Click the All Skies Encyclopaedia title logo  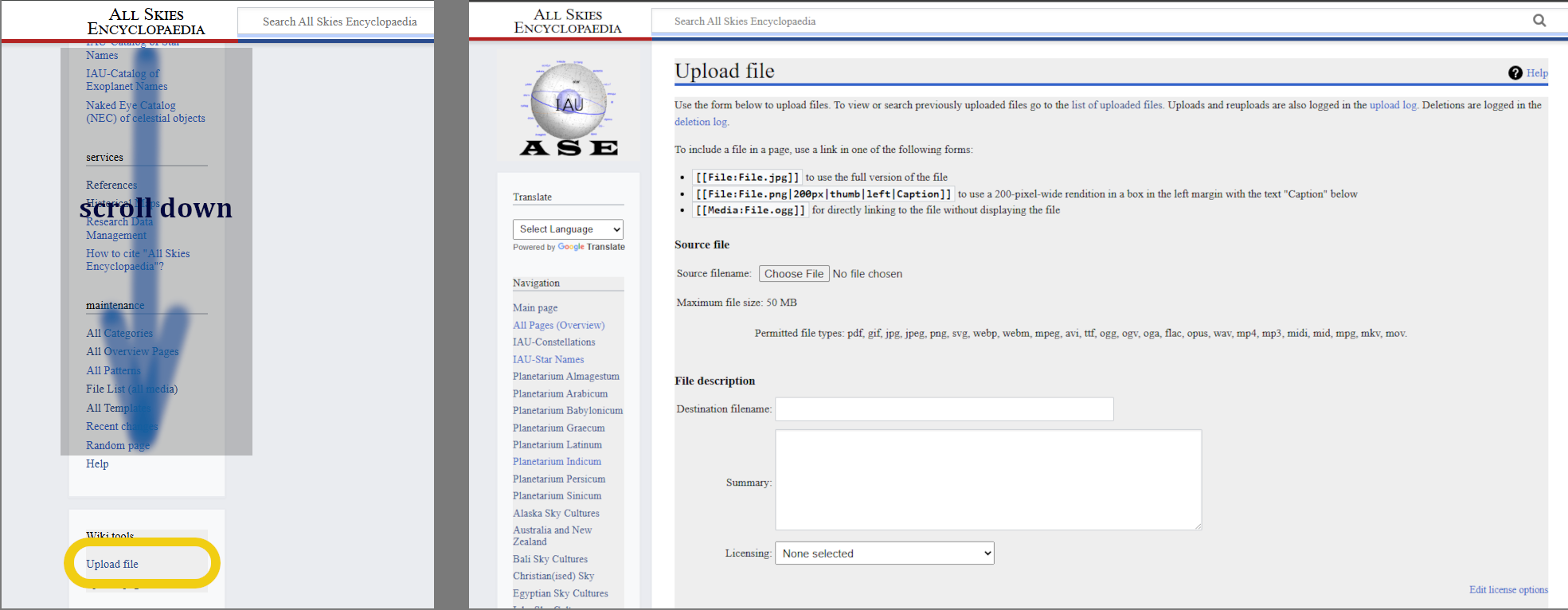click(567, 22)
